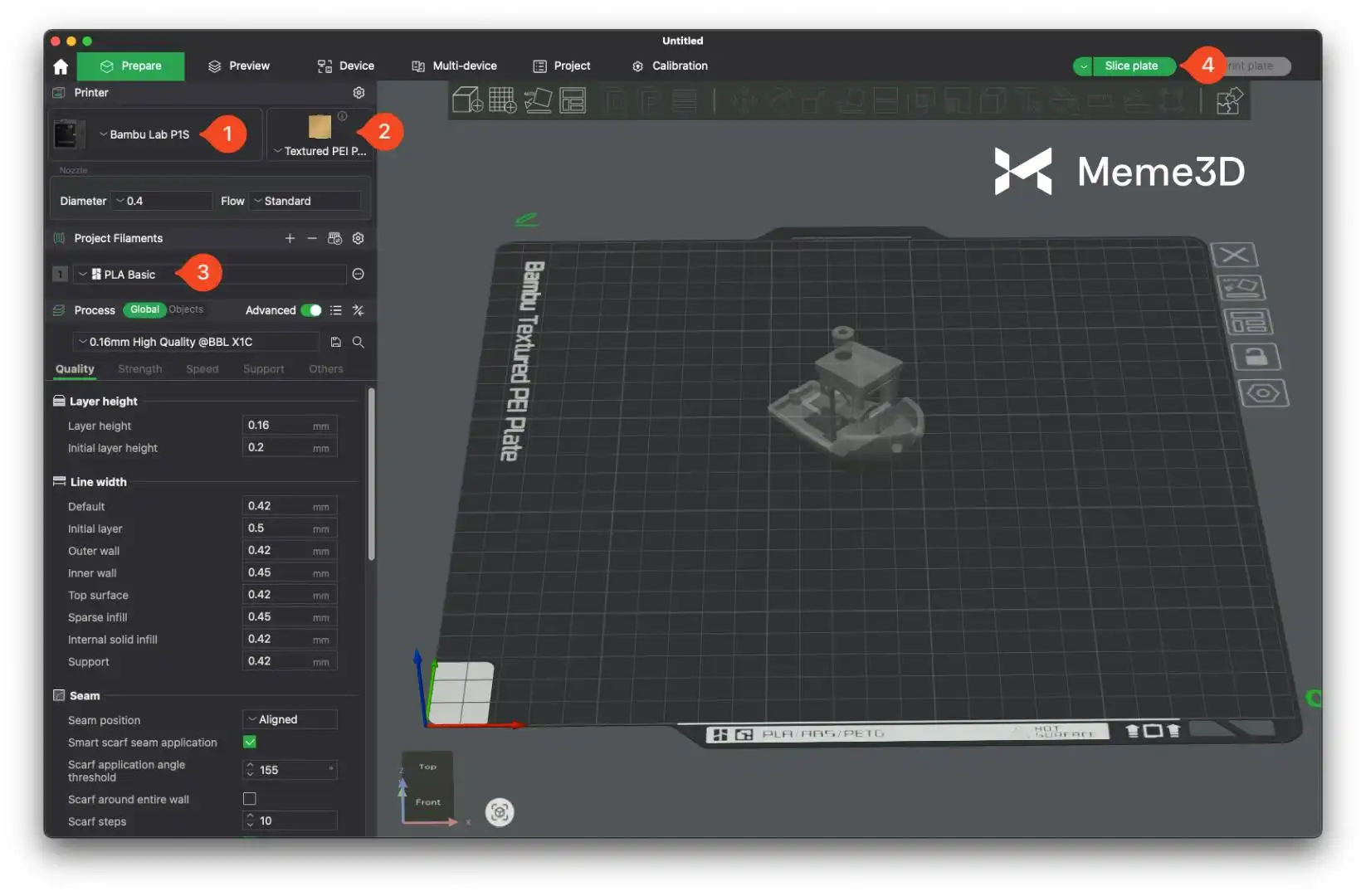Uncheck Smart scarf seam application
The image size is (1361, 896).
pyautogui.click(x=250, y=742)
